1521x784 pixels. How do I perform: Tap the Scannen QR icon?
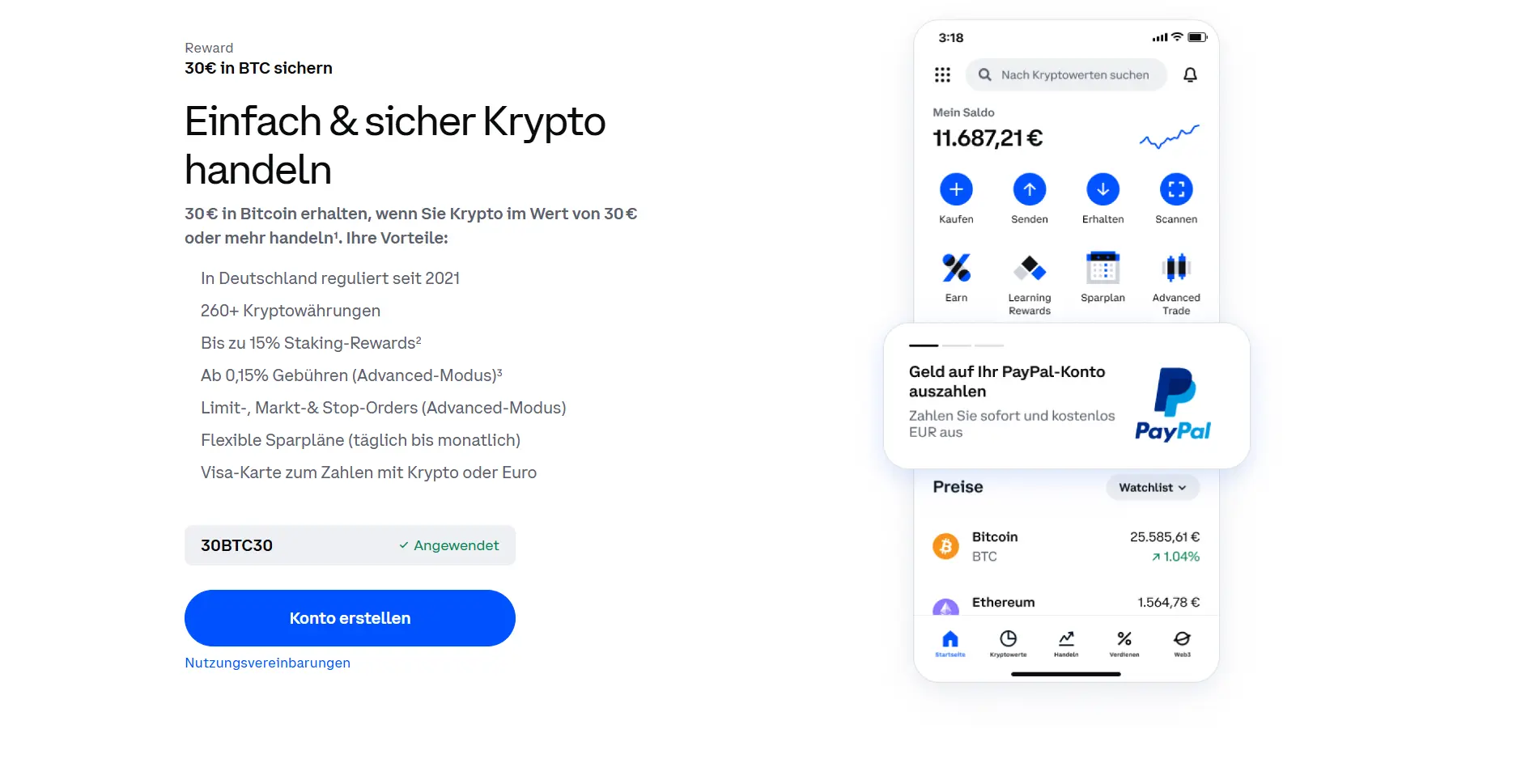[x=1176, y=189]
